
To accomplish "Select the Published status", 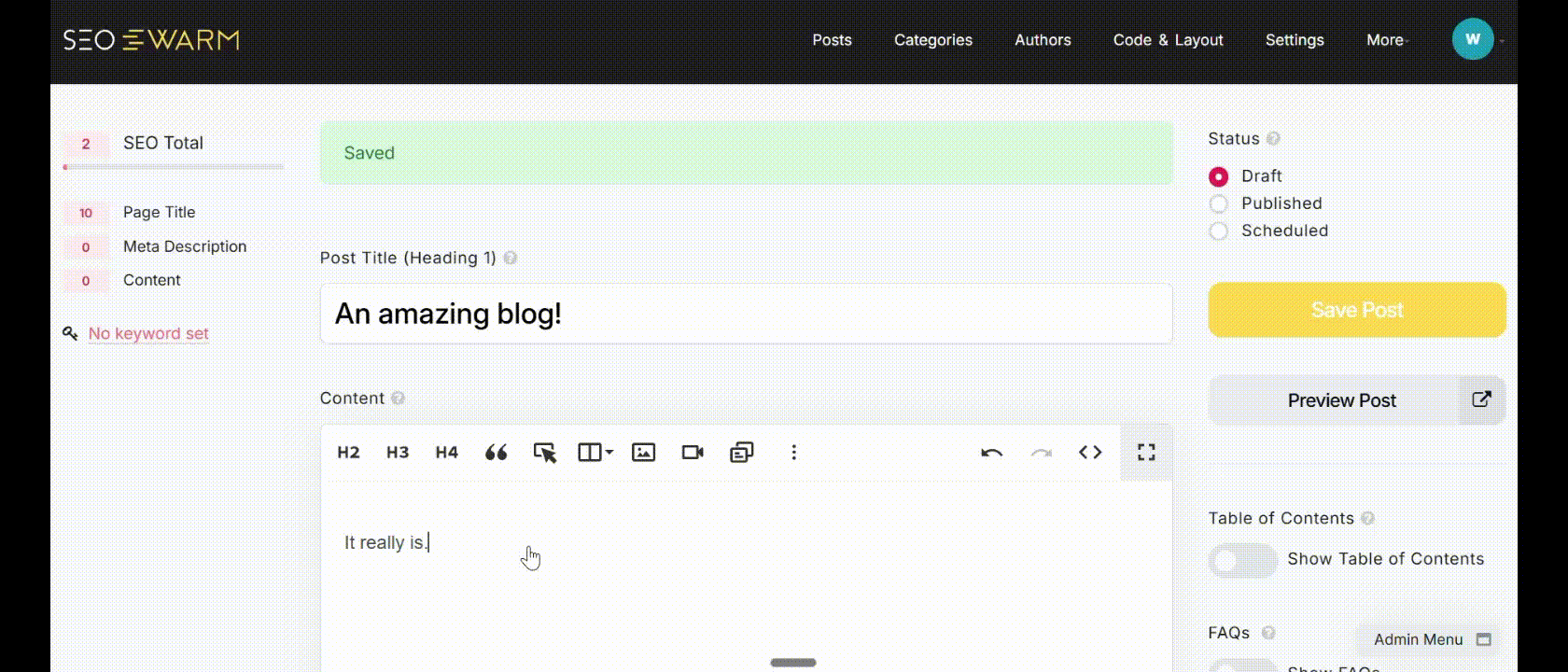I will pos(1219,203).
